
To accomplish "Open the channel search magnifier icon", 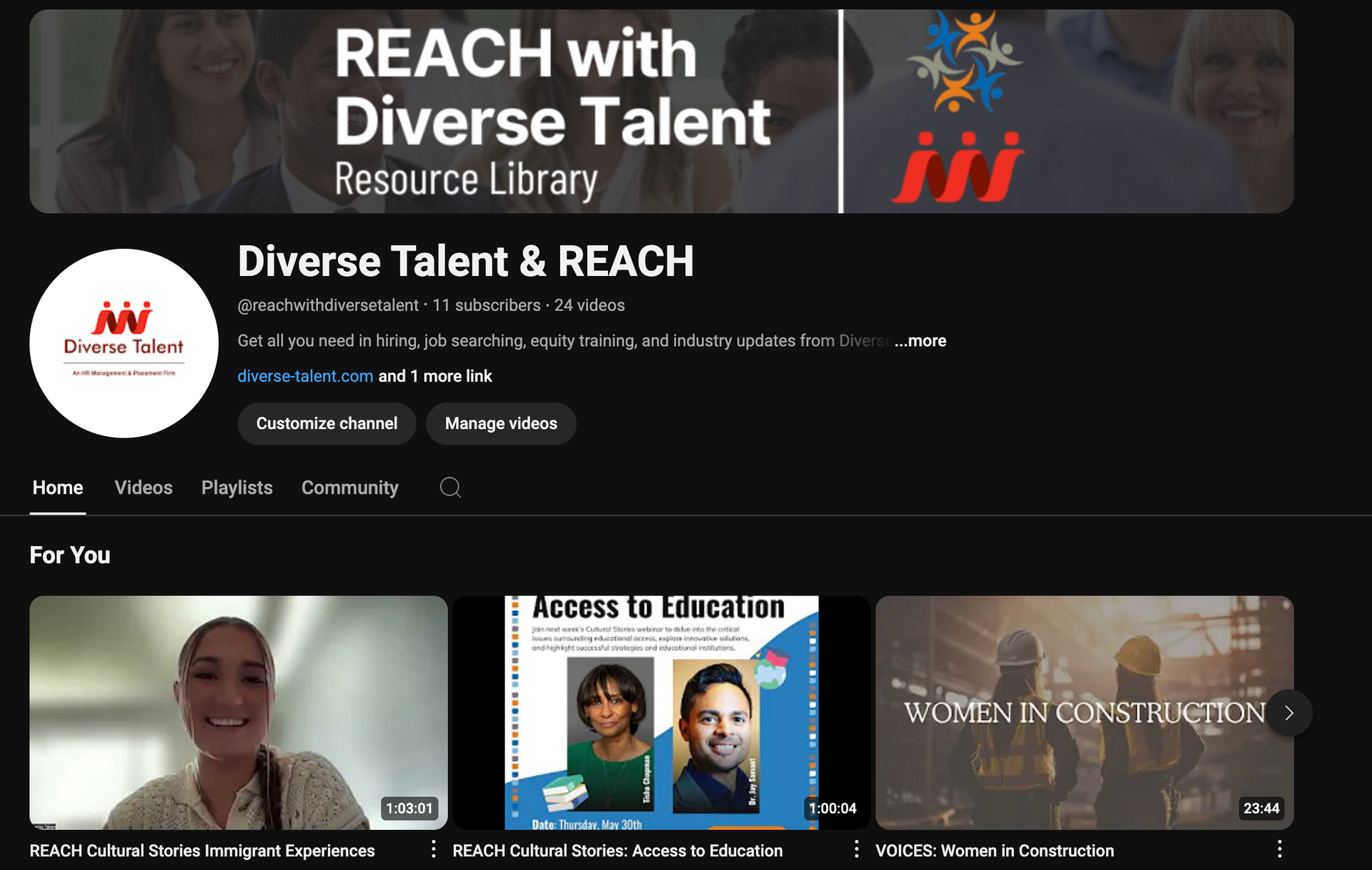I will [450, 488].
